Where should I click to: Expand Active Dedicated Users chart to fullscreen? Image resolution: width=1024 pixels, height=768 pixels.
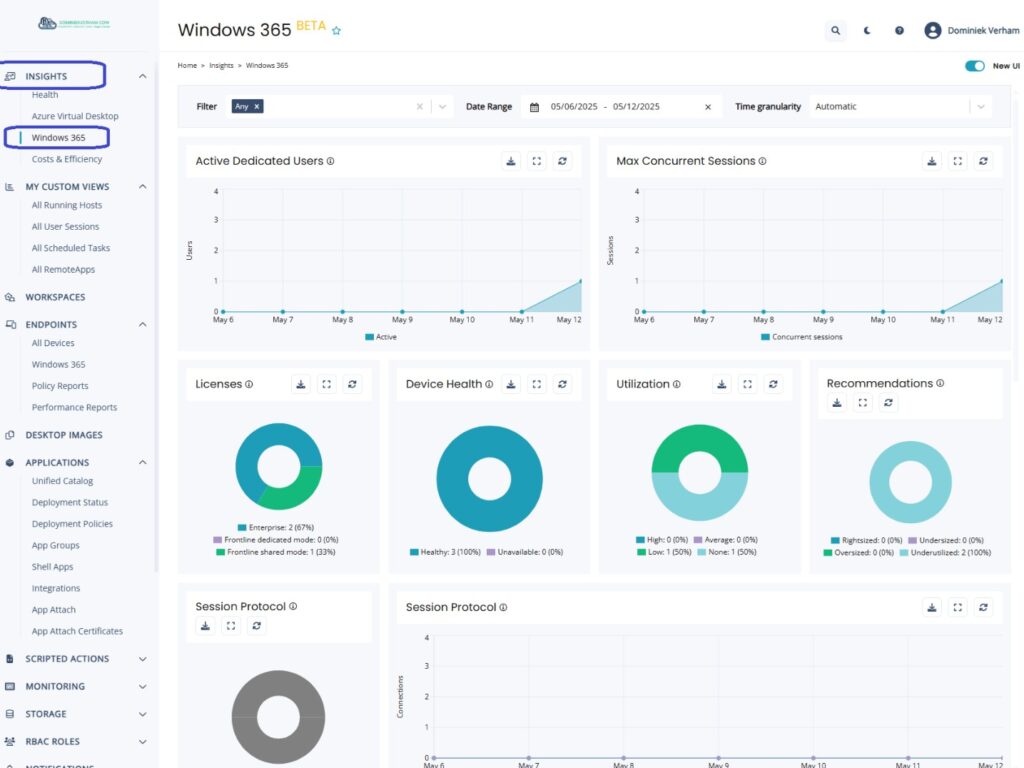tap(537, 161)
